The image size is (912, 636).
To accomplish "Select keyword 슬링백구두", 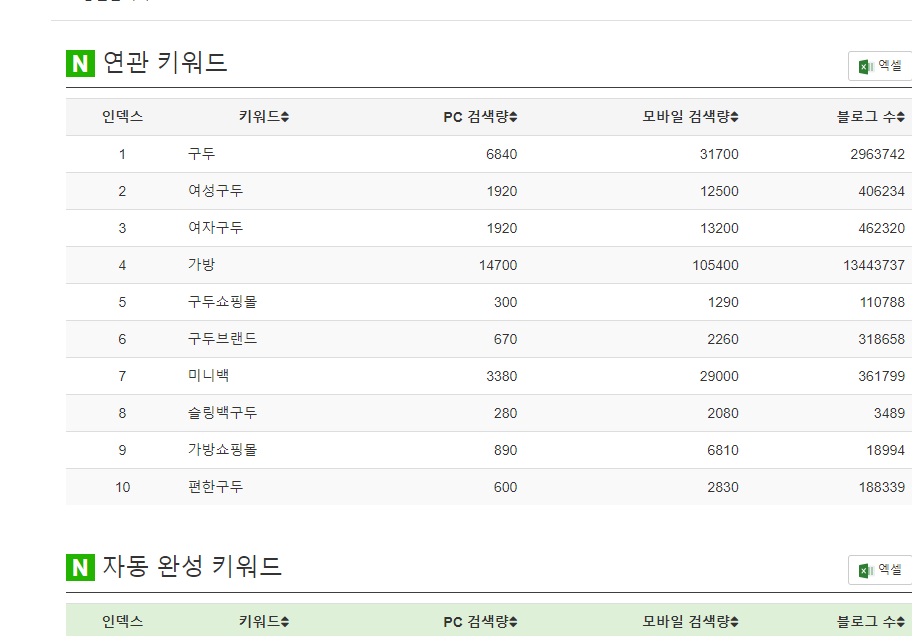I will tap(222, 413).
